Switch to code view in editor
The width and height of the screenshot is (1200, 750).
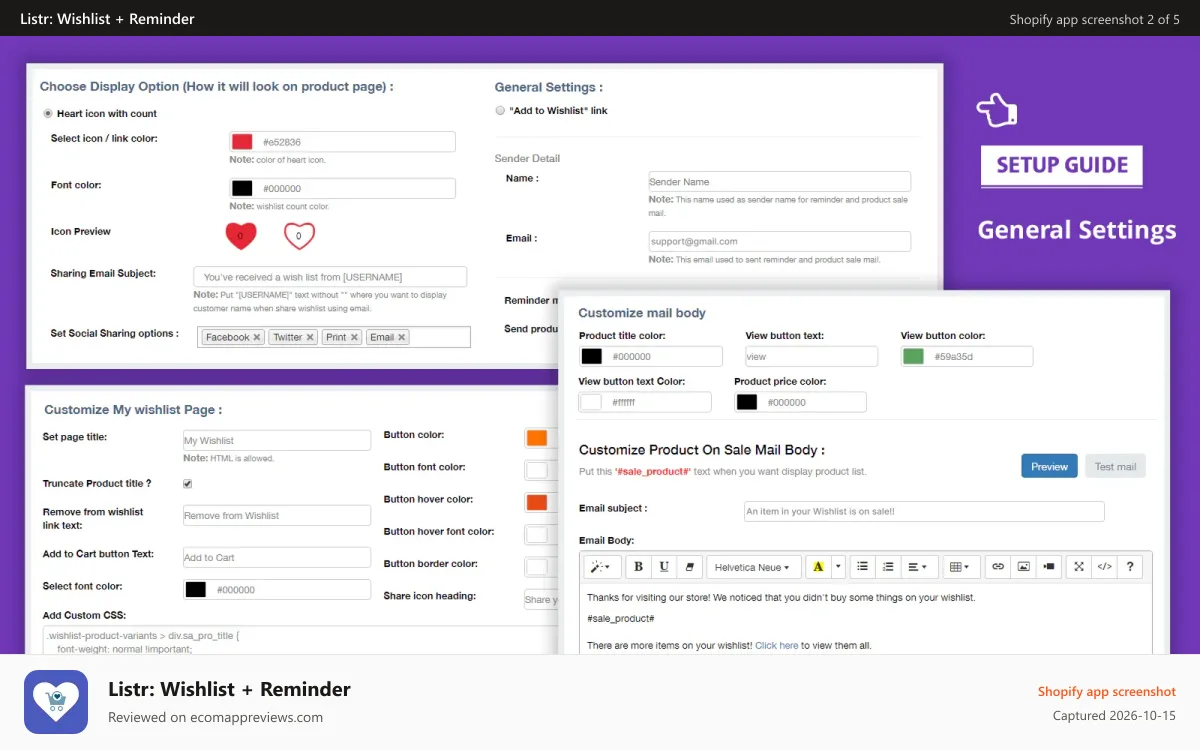tap(1104, 567)
